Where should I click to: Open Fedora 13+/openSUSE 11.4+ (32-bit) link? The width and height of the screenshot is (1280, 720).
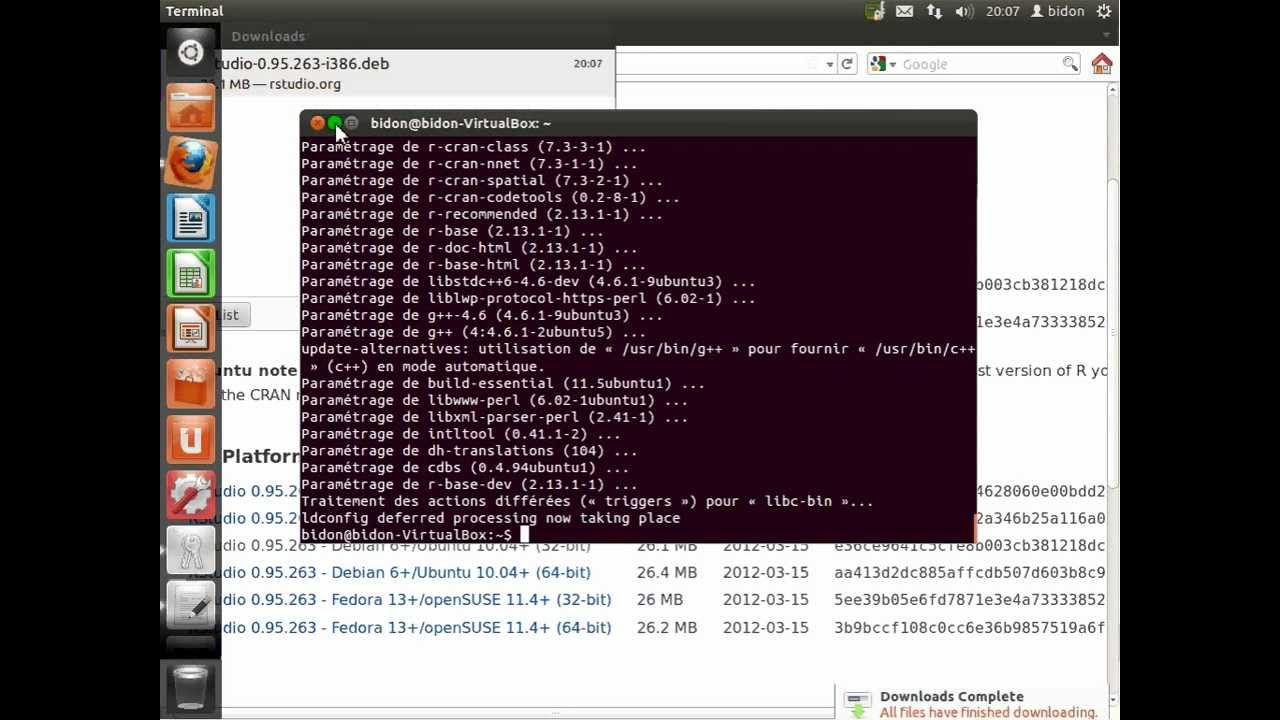point(470,599)
